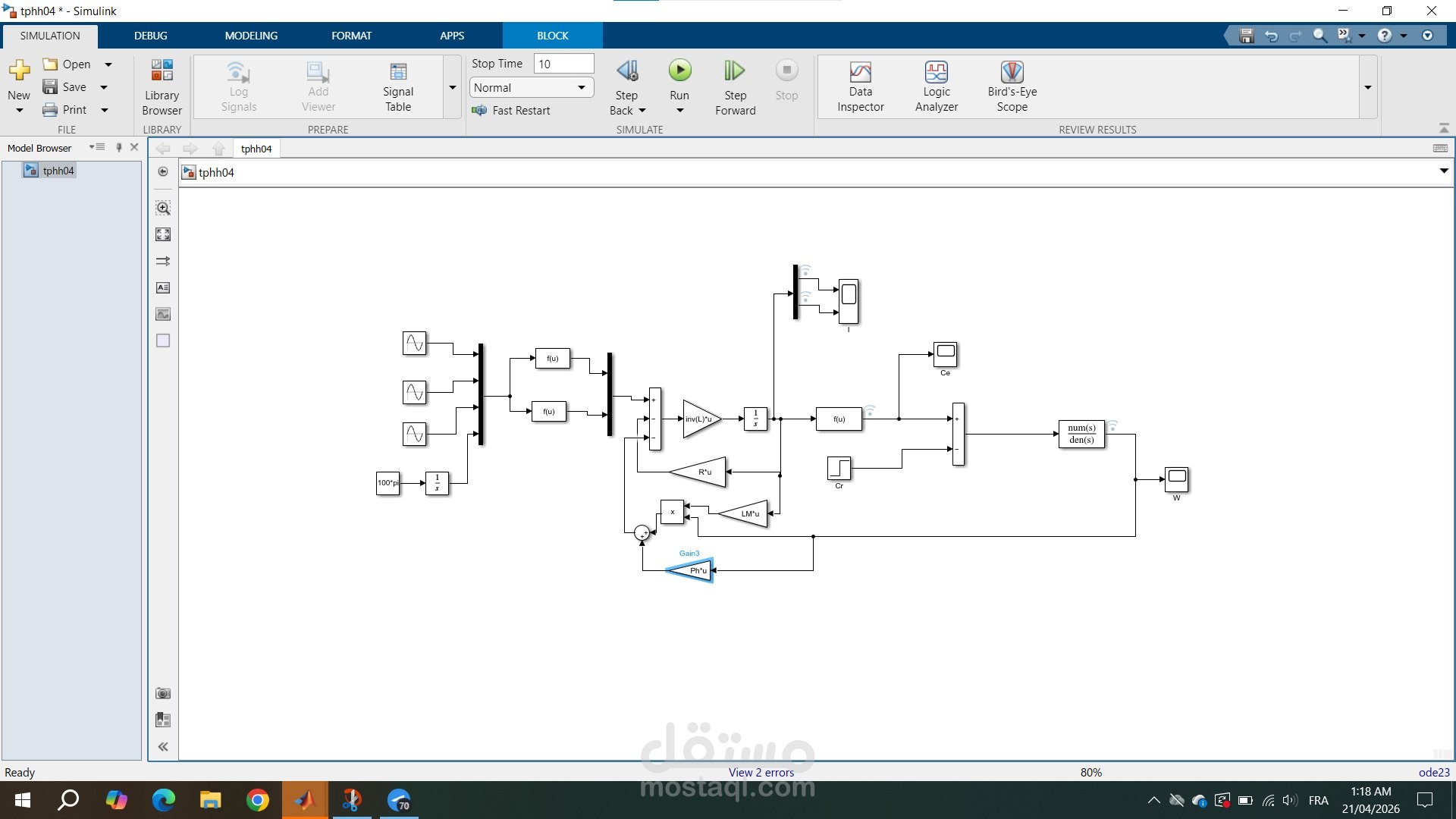This screenshot has height=819, width=1456.
Task: Launch the Logic Analyzer
Action: click(937, 85)
